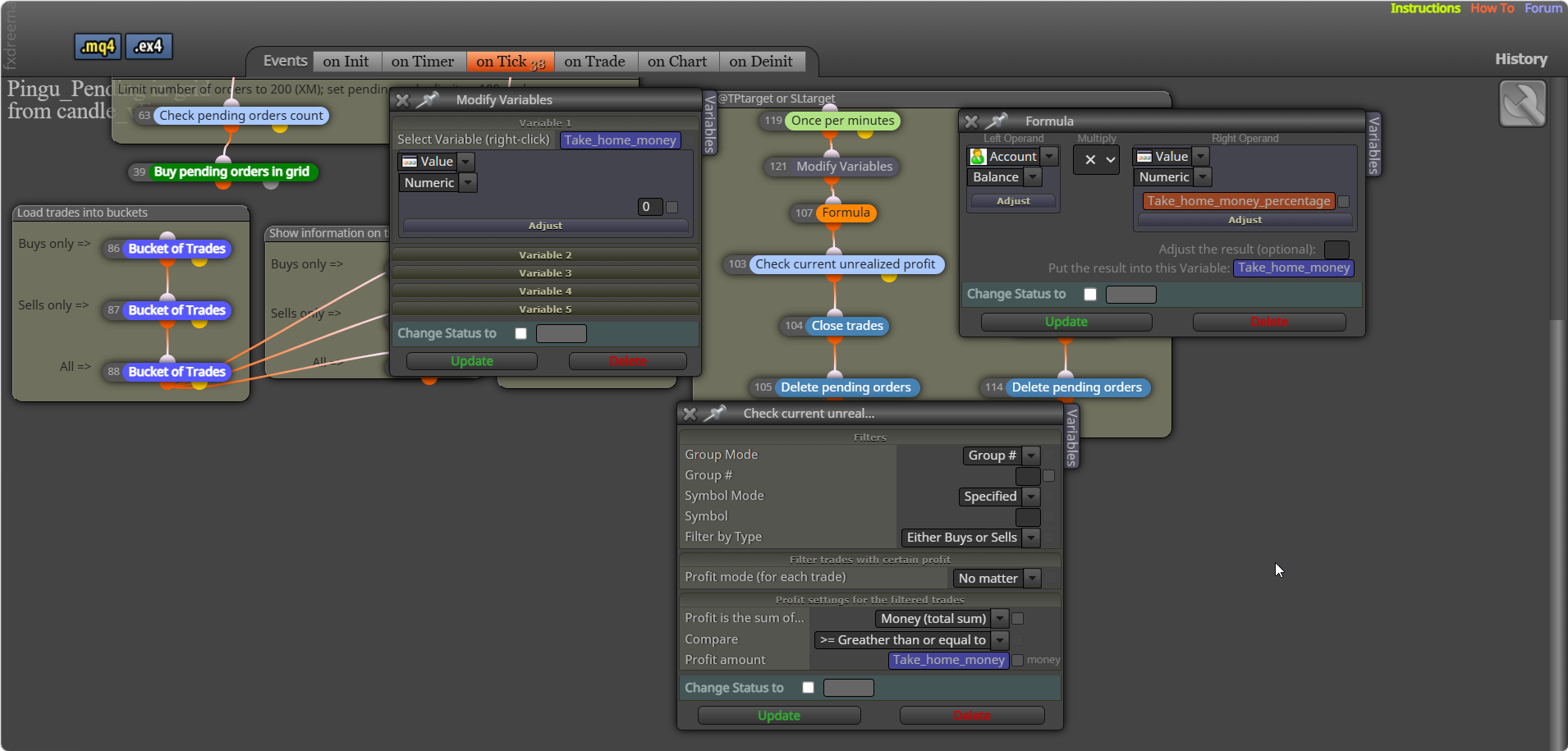Download the .ex4 compiled file

149,47
